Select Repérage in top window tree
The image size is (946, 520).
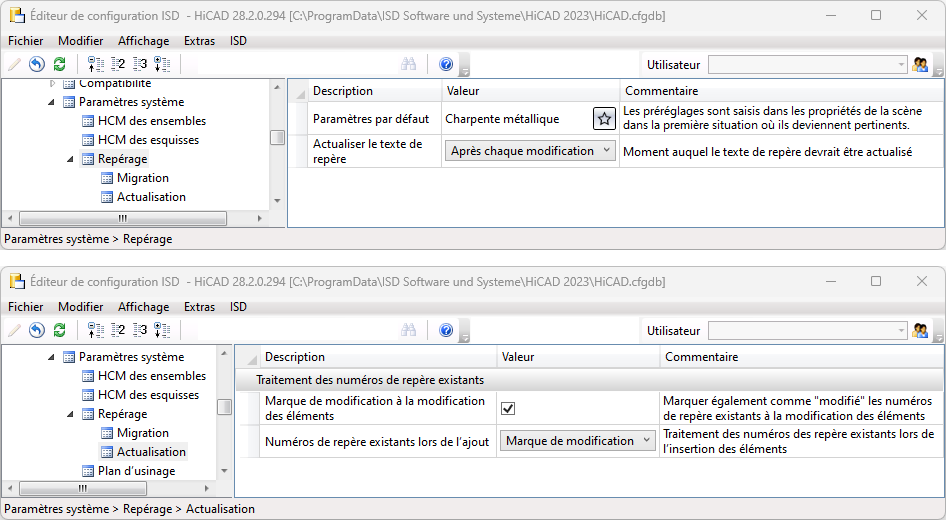pyautogui.click(x=122, y=159)
